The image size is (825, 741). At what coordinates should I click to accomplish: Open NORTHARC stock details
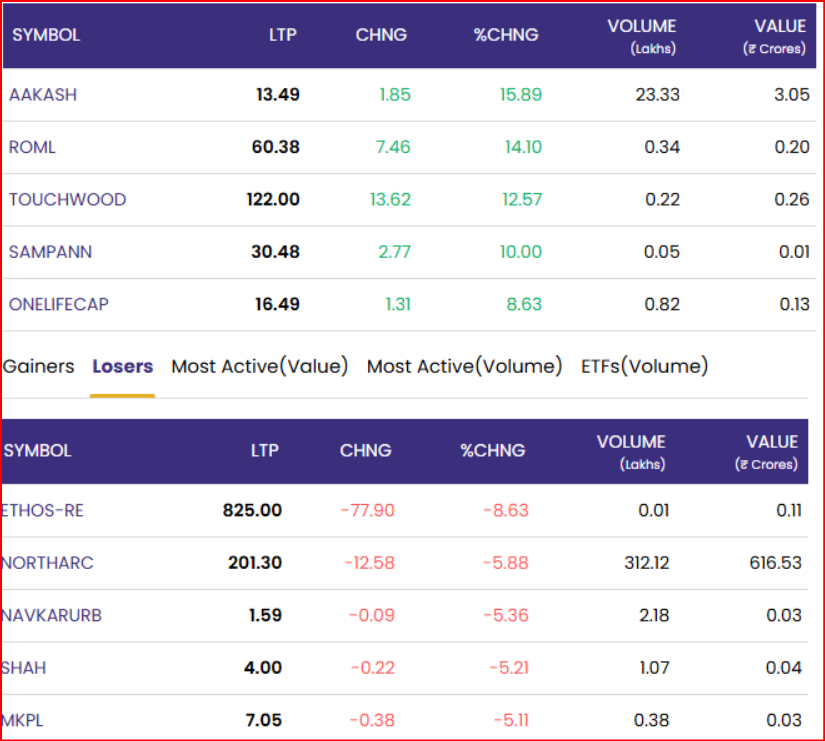click(47, 563)
